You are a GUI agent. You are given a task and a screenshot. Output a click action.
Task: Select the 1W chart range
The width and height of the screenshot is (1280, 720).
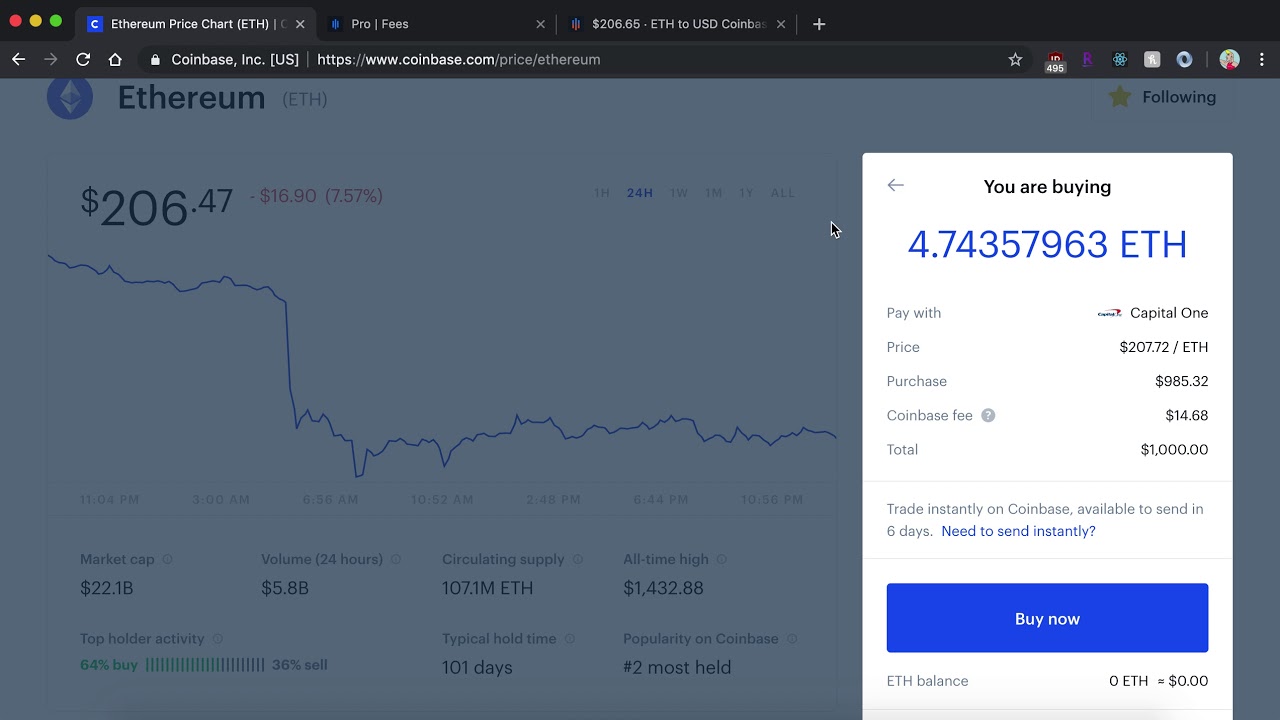679,193
